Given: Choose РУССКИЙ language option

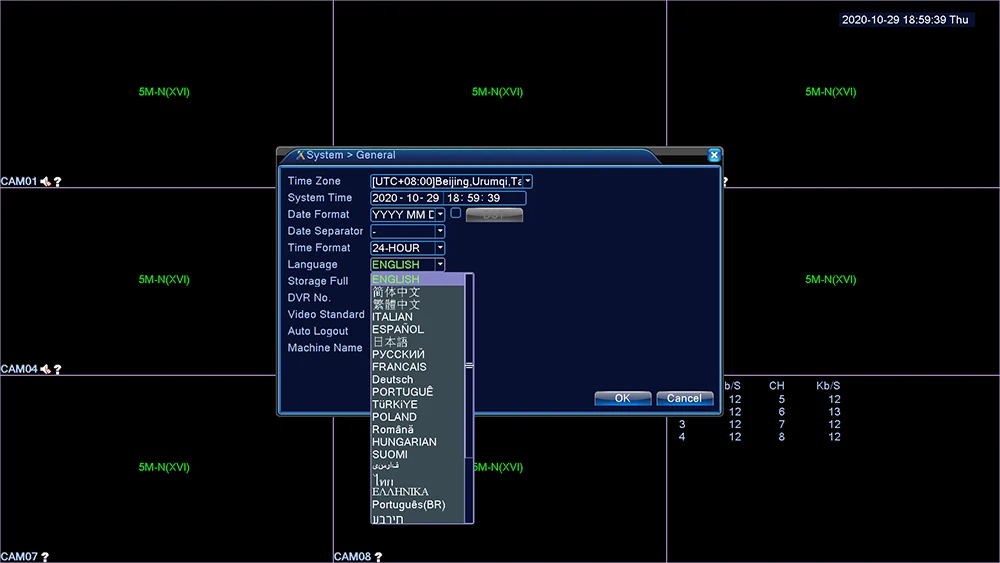Looking at the screenshot, I should click(418, 355).
